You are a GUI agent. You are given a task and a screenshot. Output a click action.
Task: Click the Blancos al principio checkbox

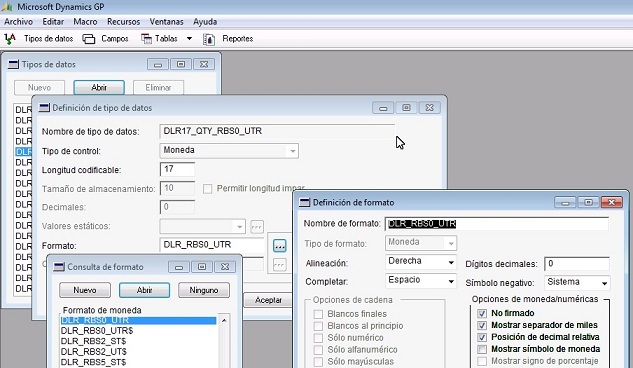318,326
